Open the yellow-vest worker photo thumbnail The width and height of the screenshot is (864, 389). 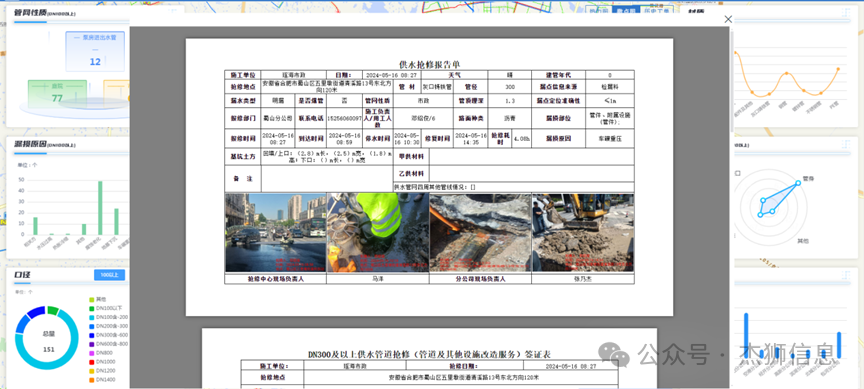point(378,232)
